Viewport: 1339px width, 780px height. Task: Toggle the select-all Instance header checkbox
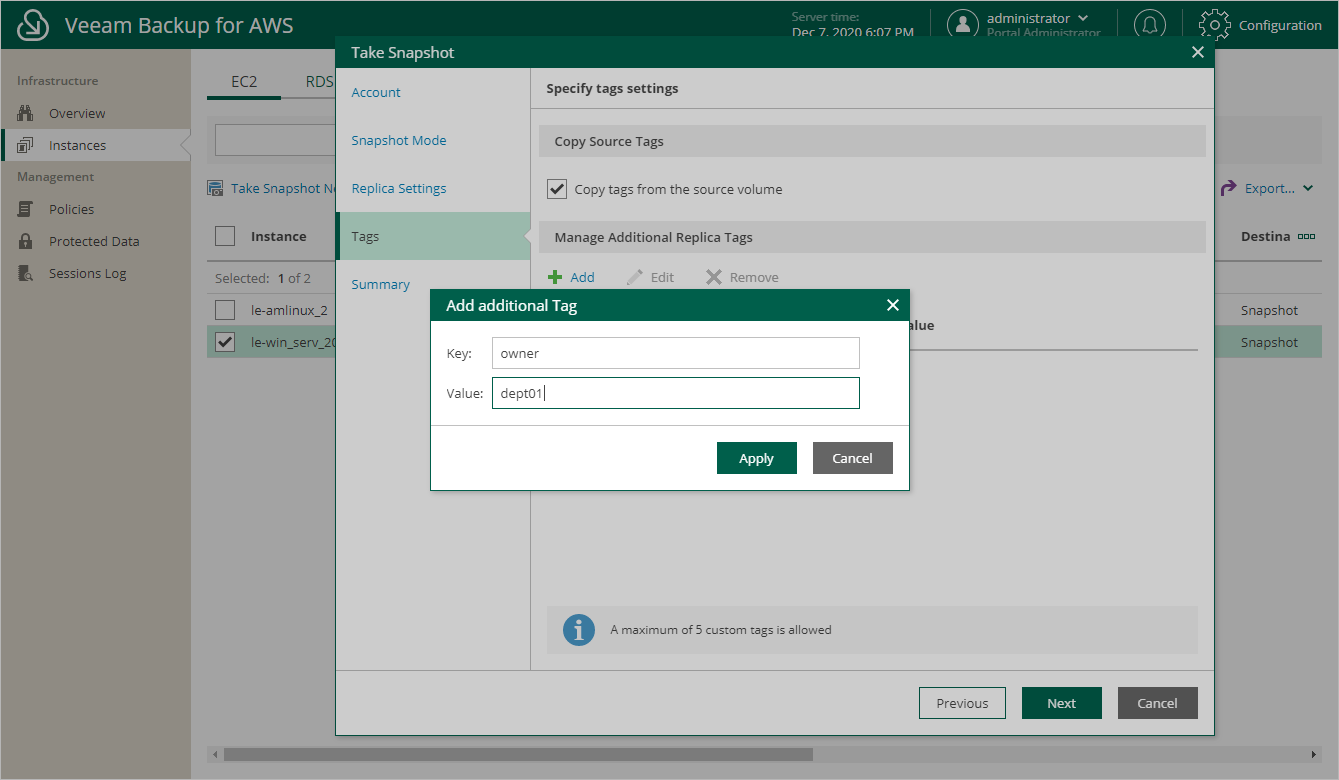point(225,236)
